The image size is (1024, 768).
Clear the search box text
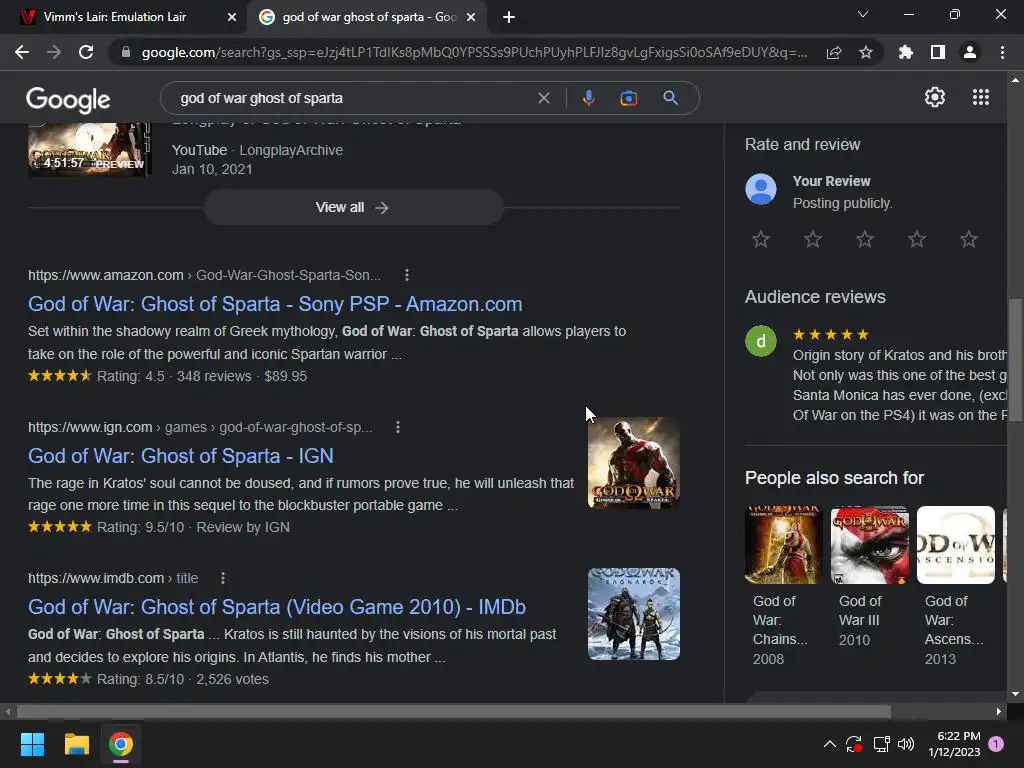(x=543, y=98)
